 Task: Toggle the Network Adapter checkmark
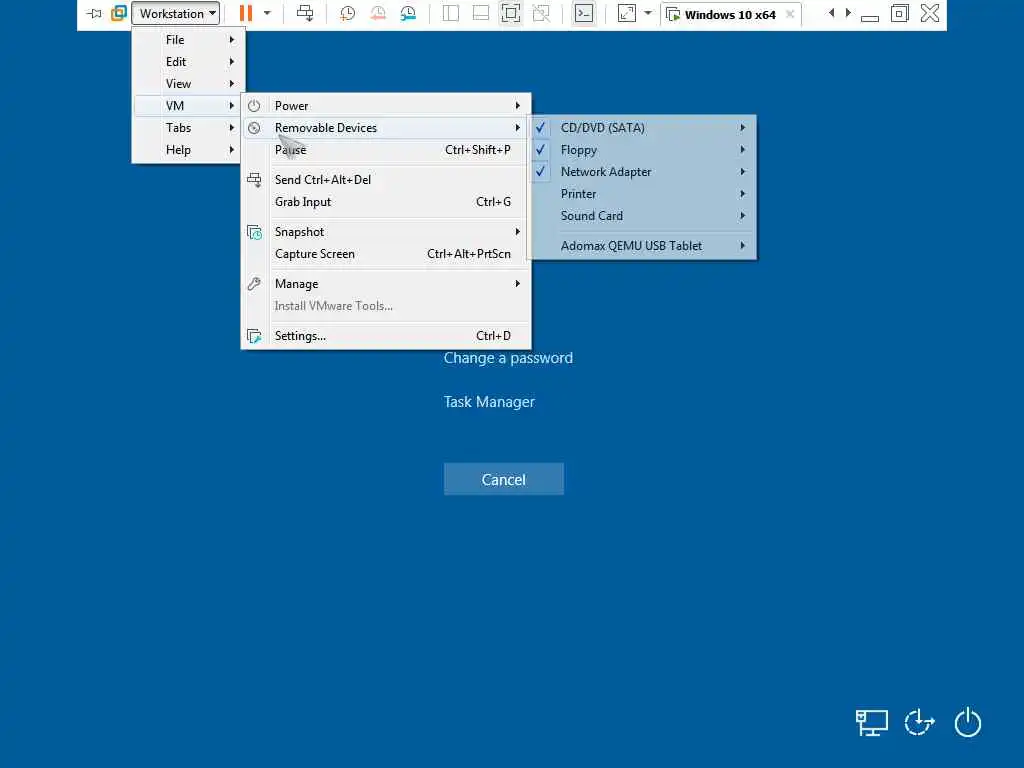click(x=541, y=172)
